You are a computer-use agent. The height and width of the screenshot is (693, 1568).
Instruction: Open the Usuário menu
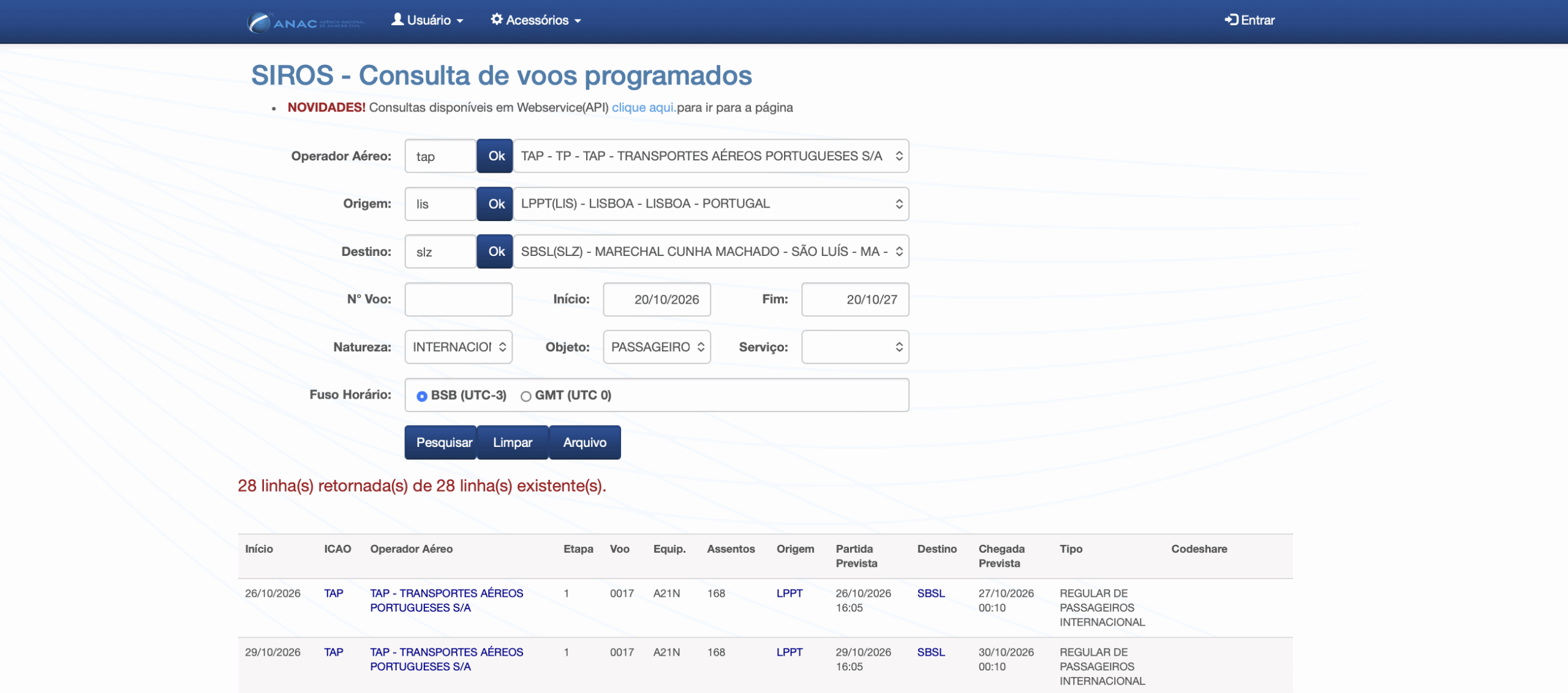click(x=427, y=20)
